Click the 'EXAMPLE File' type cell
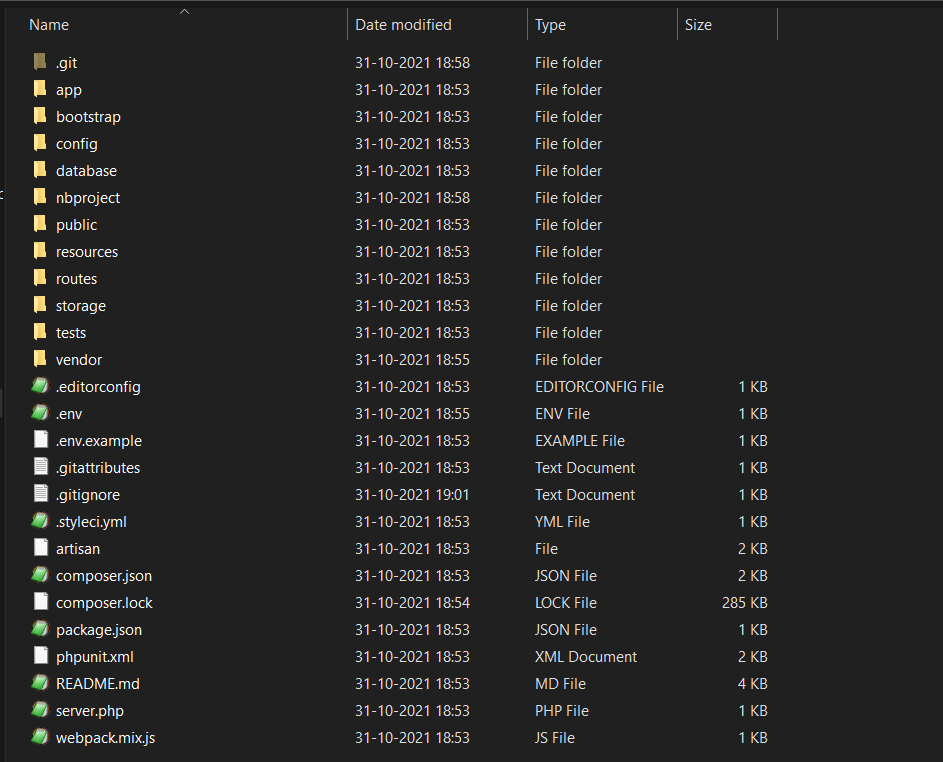 580,441
